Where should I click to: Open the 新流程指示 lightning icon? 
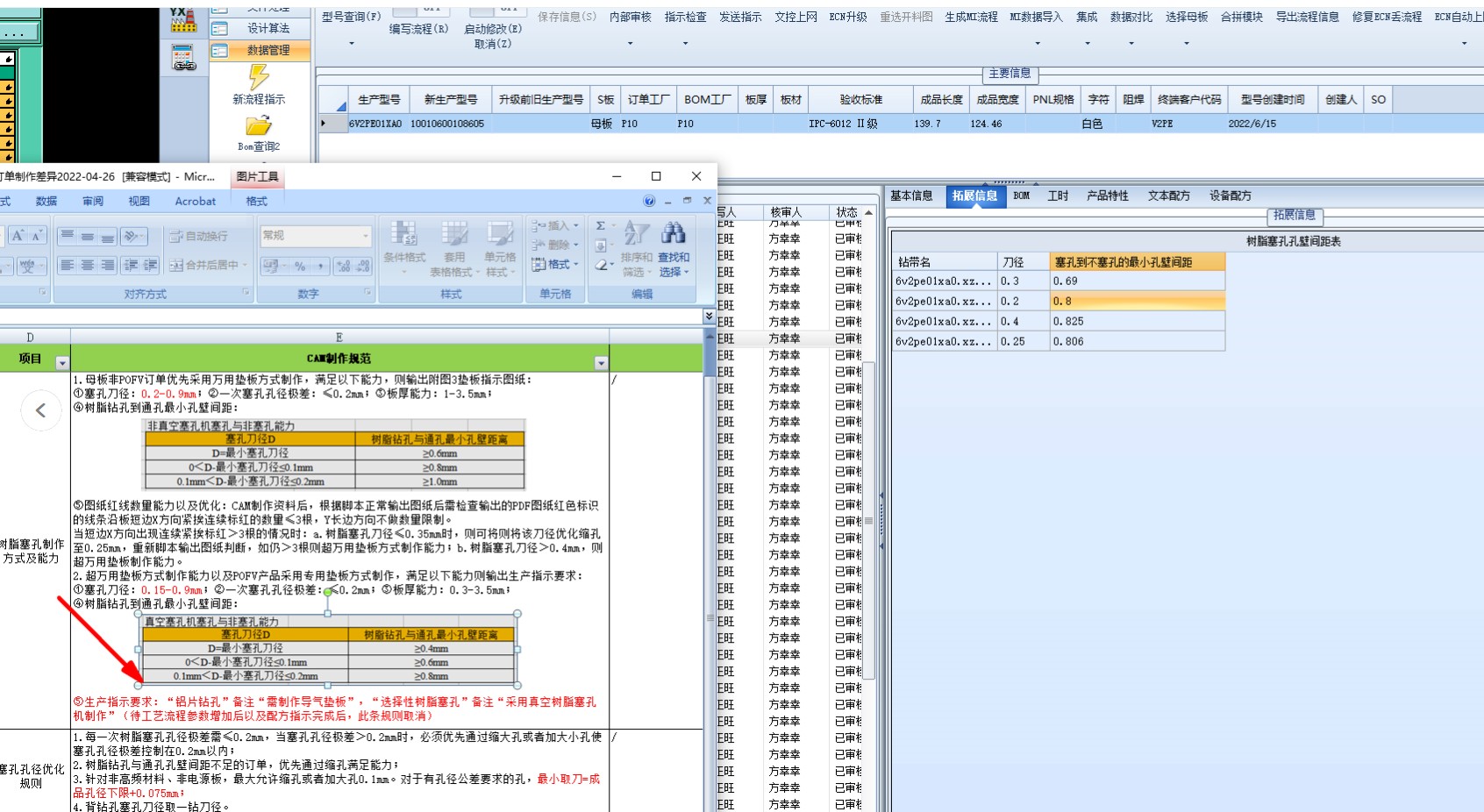(x=259, y=77)
